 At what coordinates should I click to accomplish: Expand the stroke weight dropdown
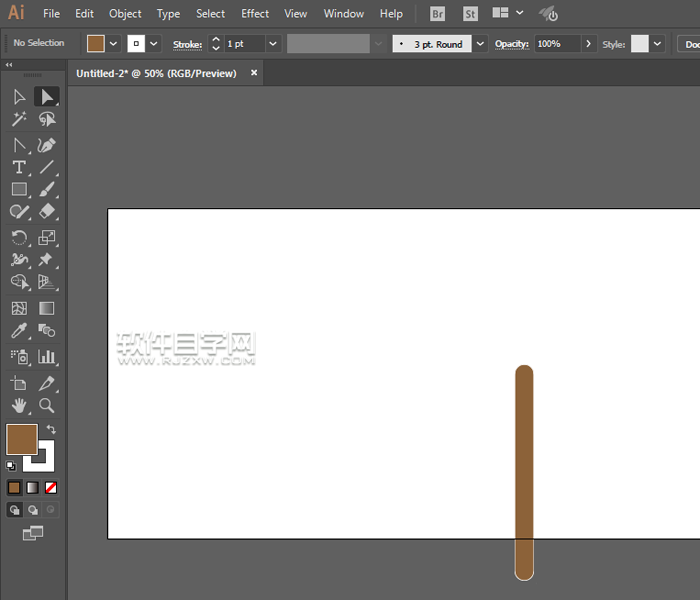(272, 44)
